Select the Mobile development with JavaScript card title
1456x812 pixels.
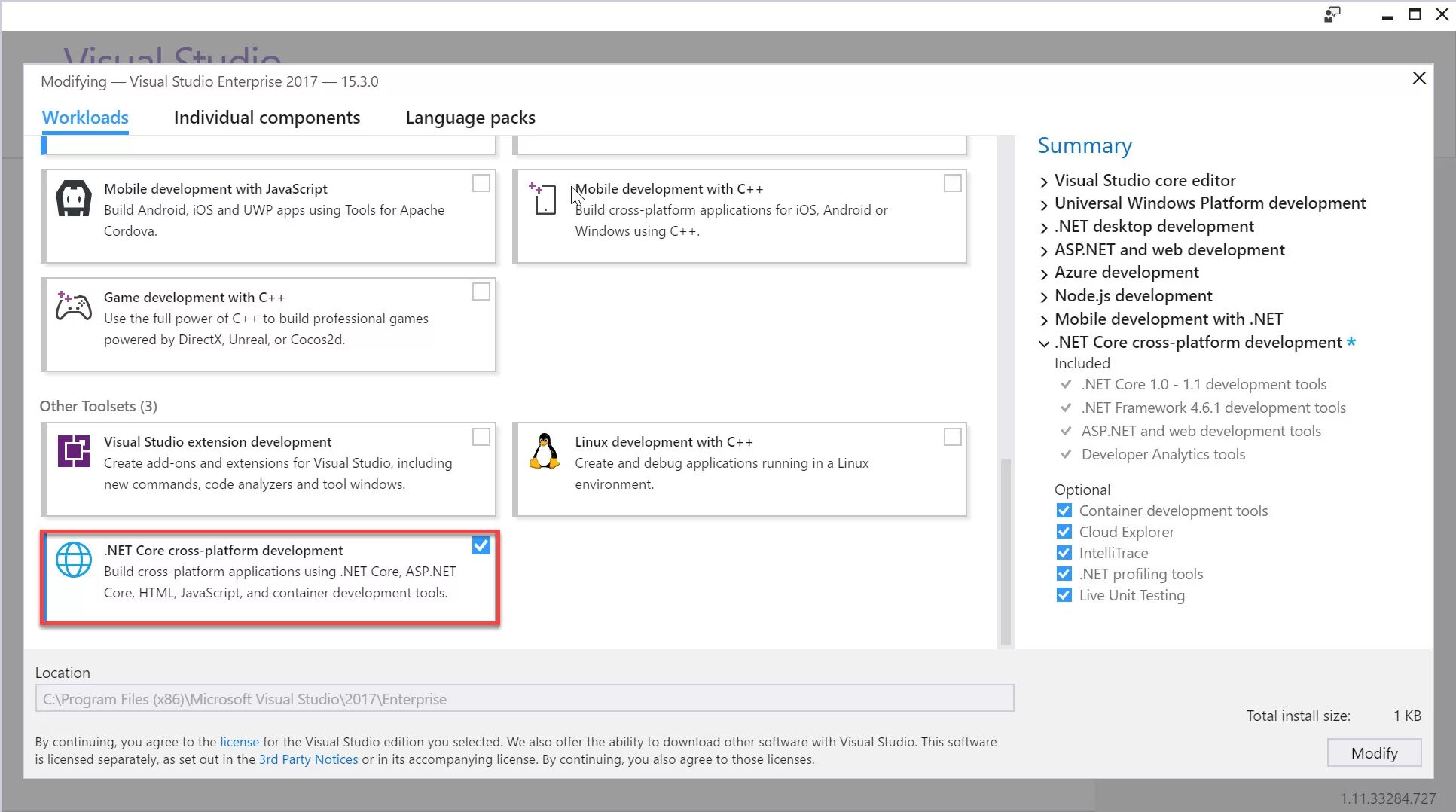pyautogui.click(x=215, y=189)
